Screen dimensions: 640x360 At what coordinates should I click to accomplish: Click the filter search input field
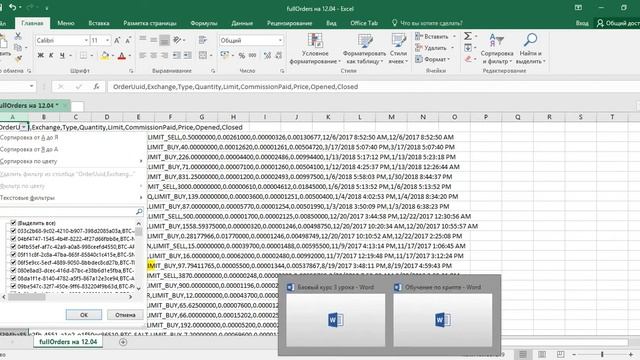pyautogui.click(x=67, y=211)
